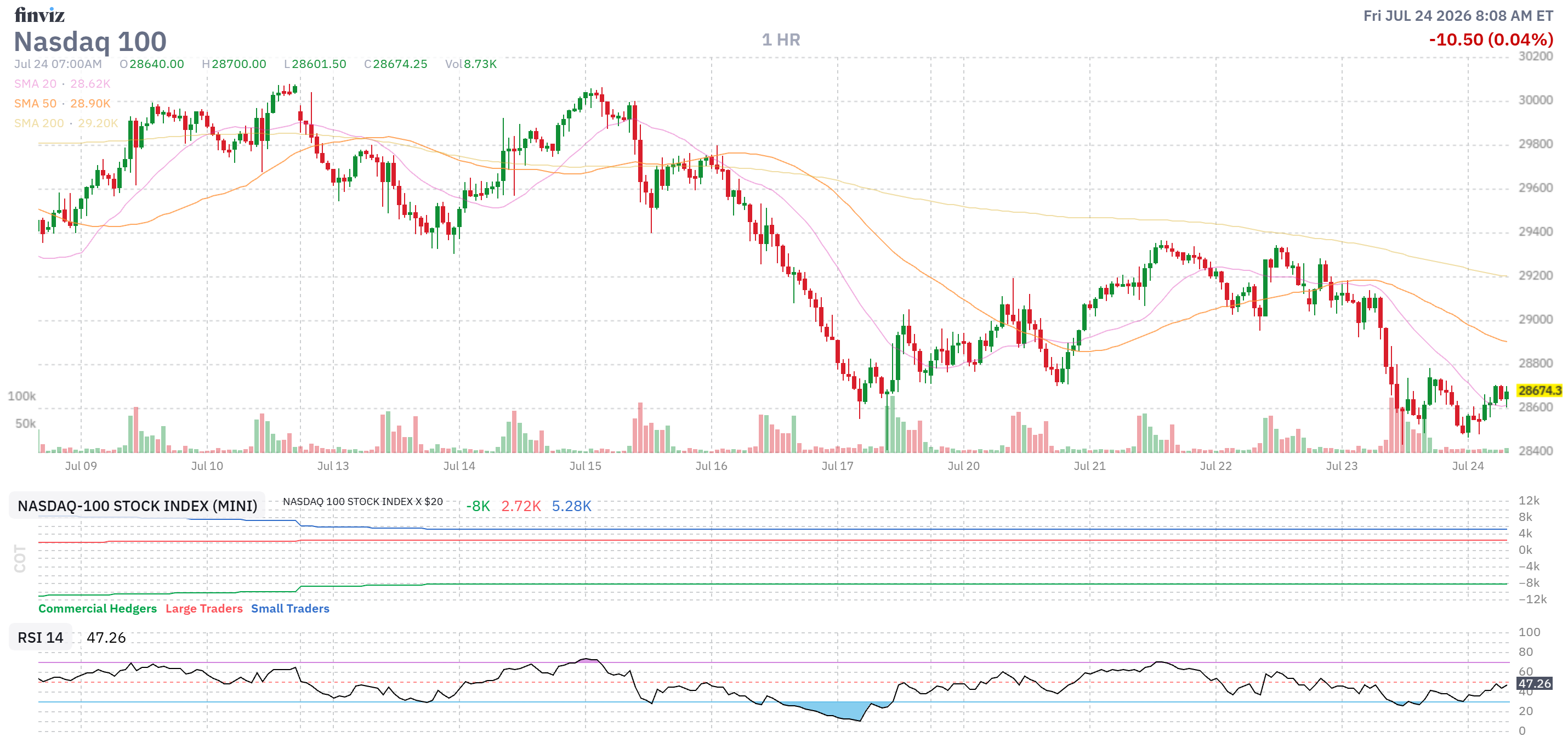Viewport: 1568px width, 748px height.
Task: Click the Jul 14 date axis label
Action: (x=459, y=466)
